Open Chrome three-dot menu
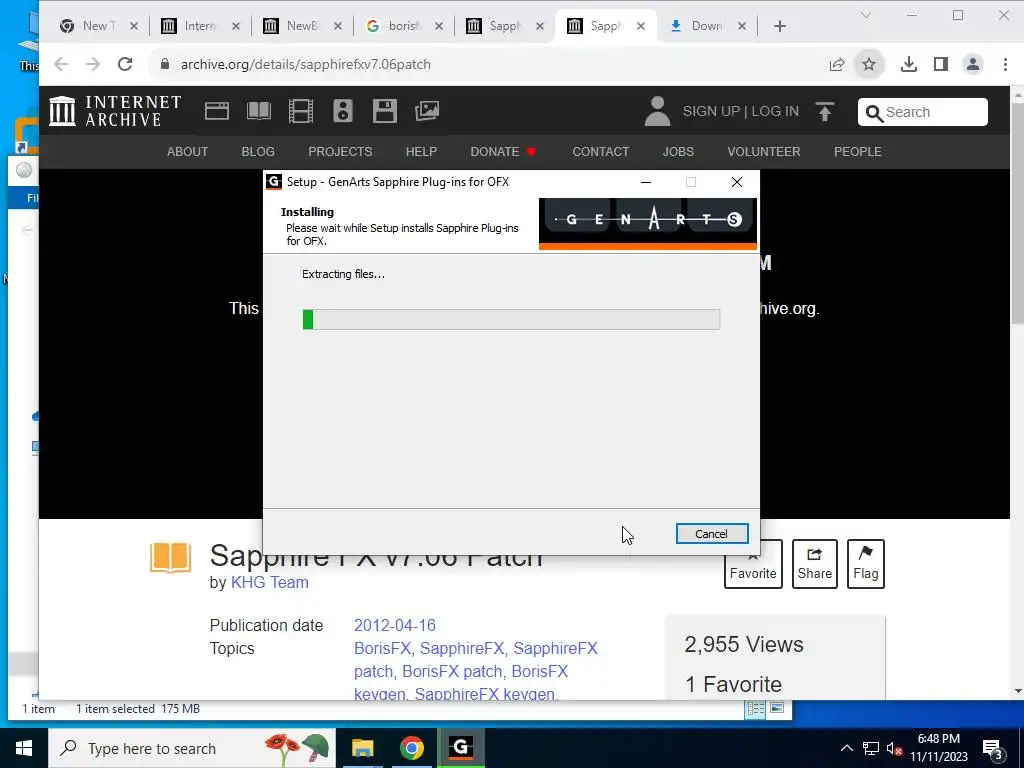This screenshot has width=1024, height=768. click(x=1004, y=64)
